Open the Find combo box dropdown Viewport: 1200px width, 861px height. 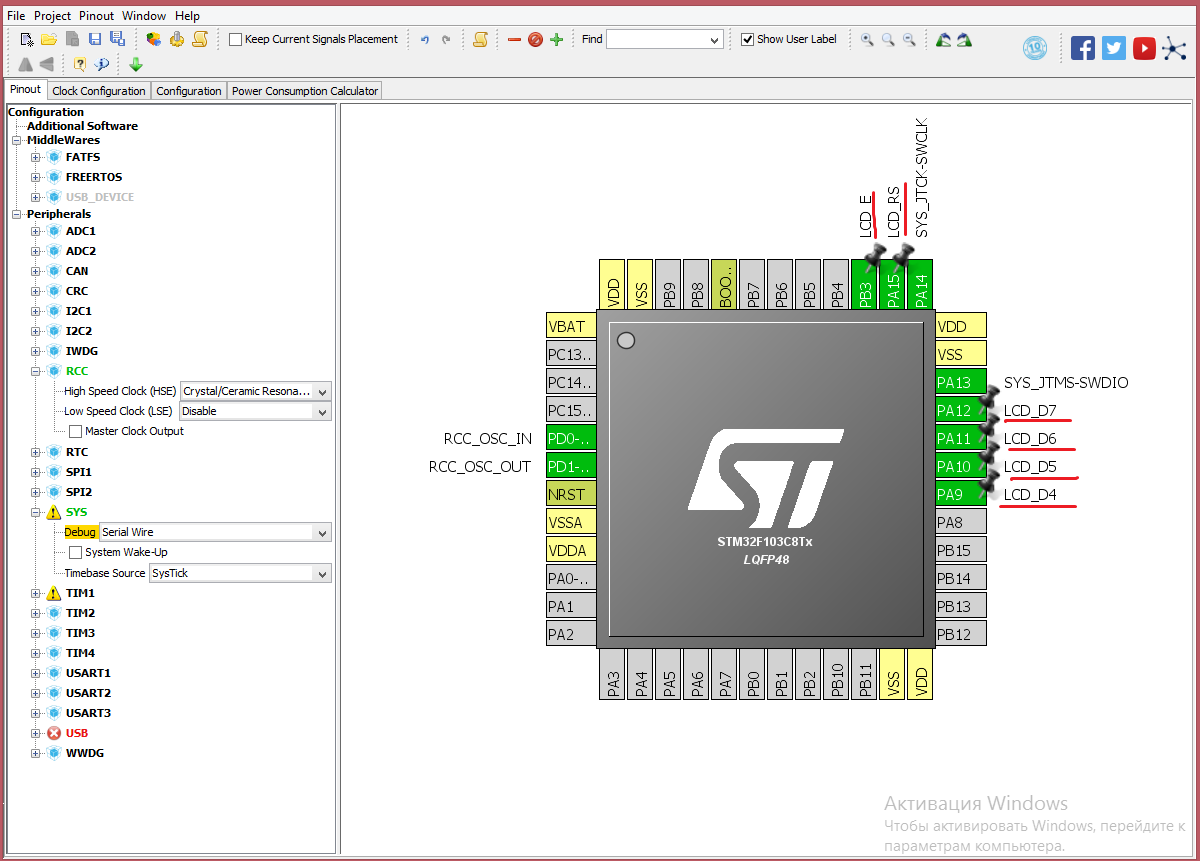(715, 40)
